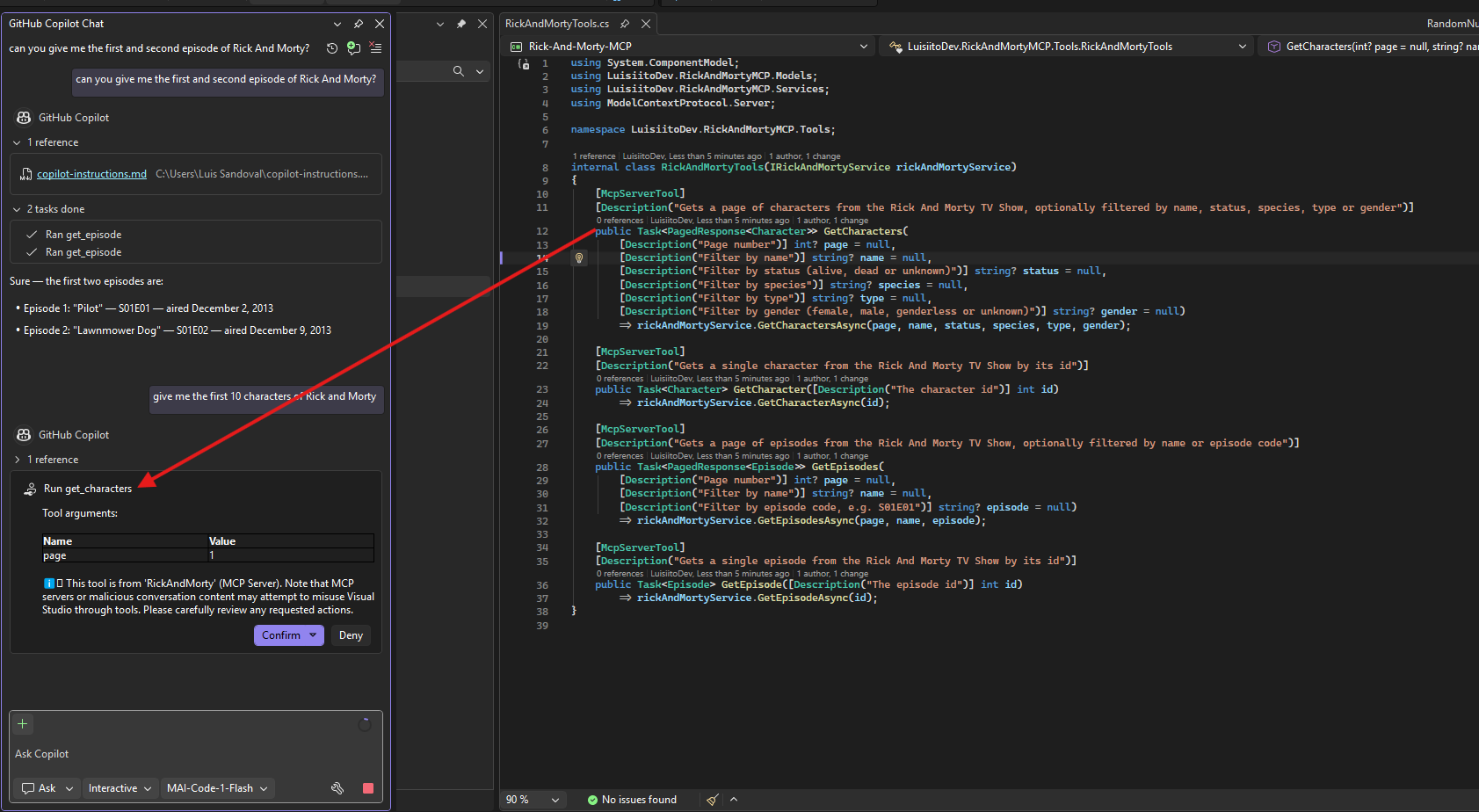Click the namespace declaration on line 6
Screen dimensions: 1479x812
703,129
